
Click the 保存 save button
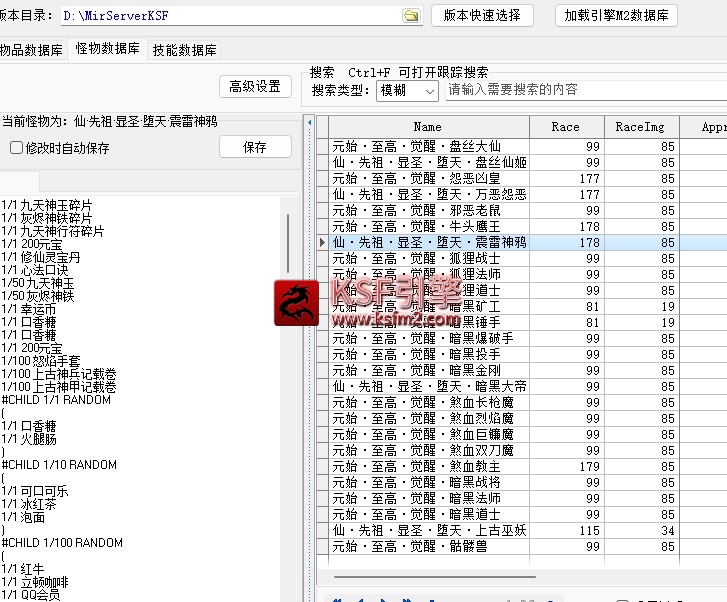[x=255, y=147]
